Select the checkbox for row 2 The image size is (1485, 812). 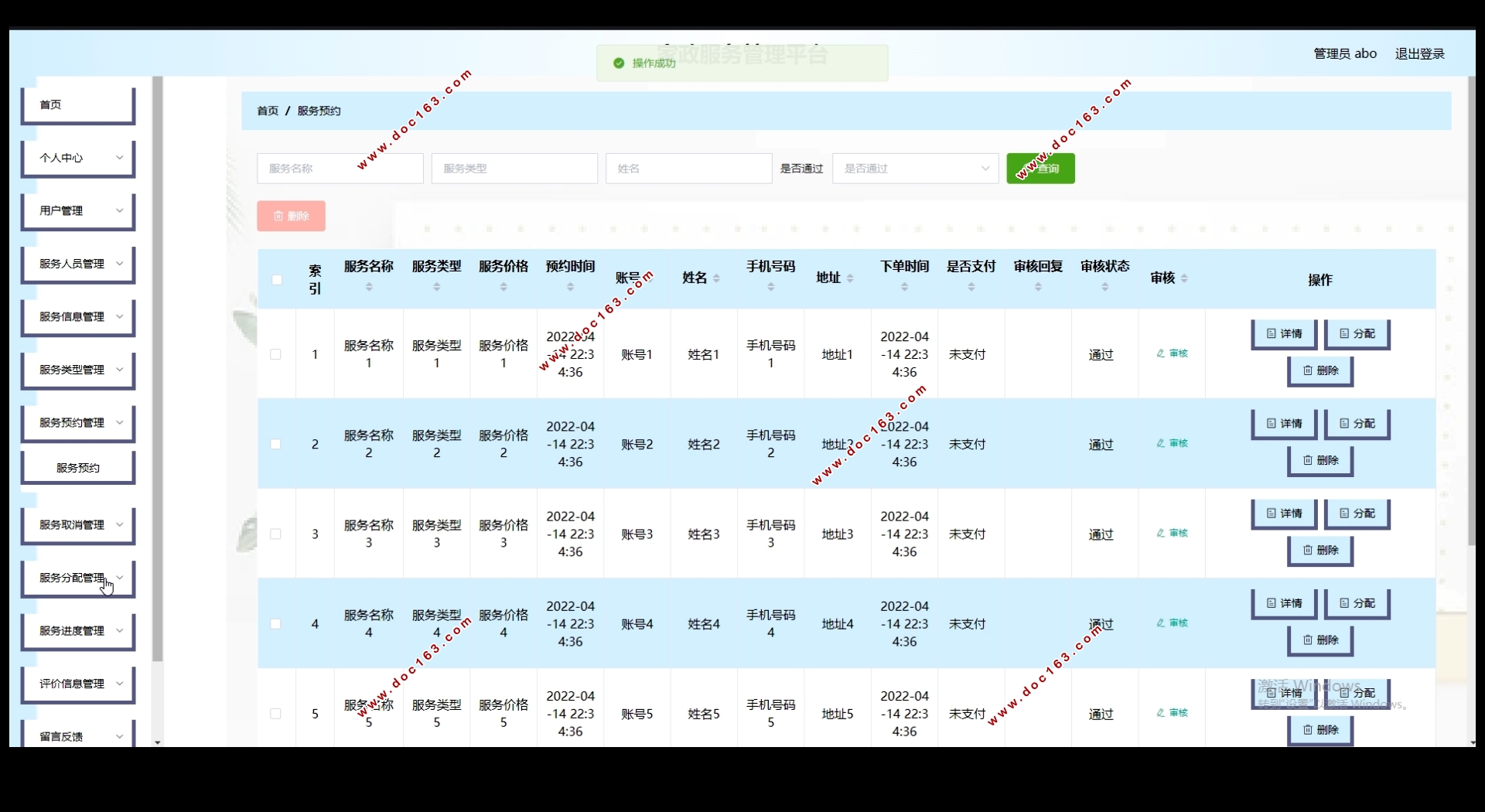point(275,444)
